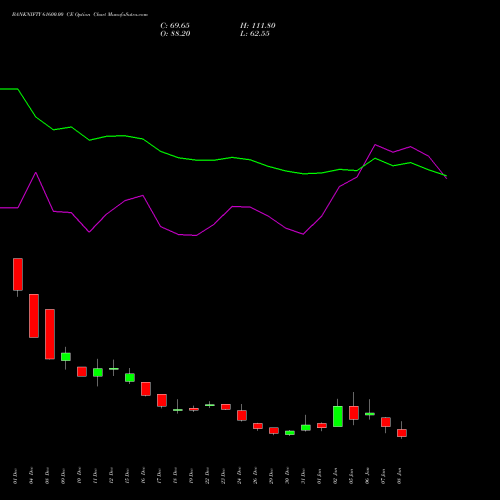
Task: Click the 18 Dec date label
Action: pyautogui.click(x=175, y=476)
